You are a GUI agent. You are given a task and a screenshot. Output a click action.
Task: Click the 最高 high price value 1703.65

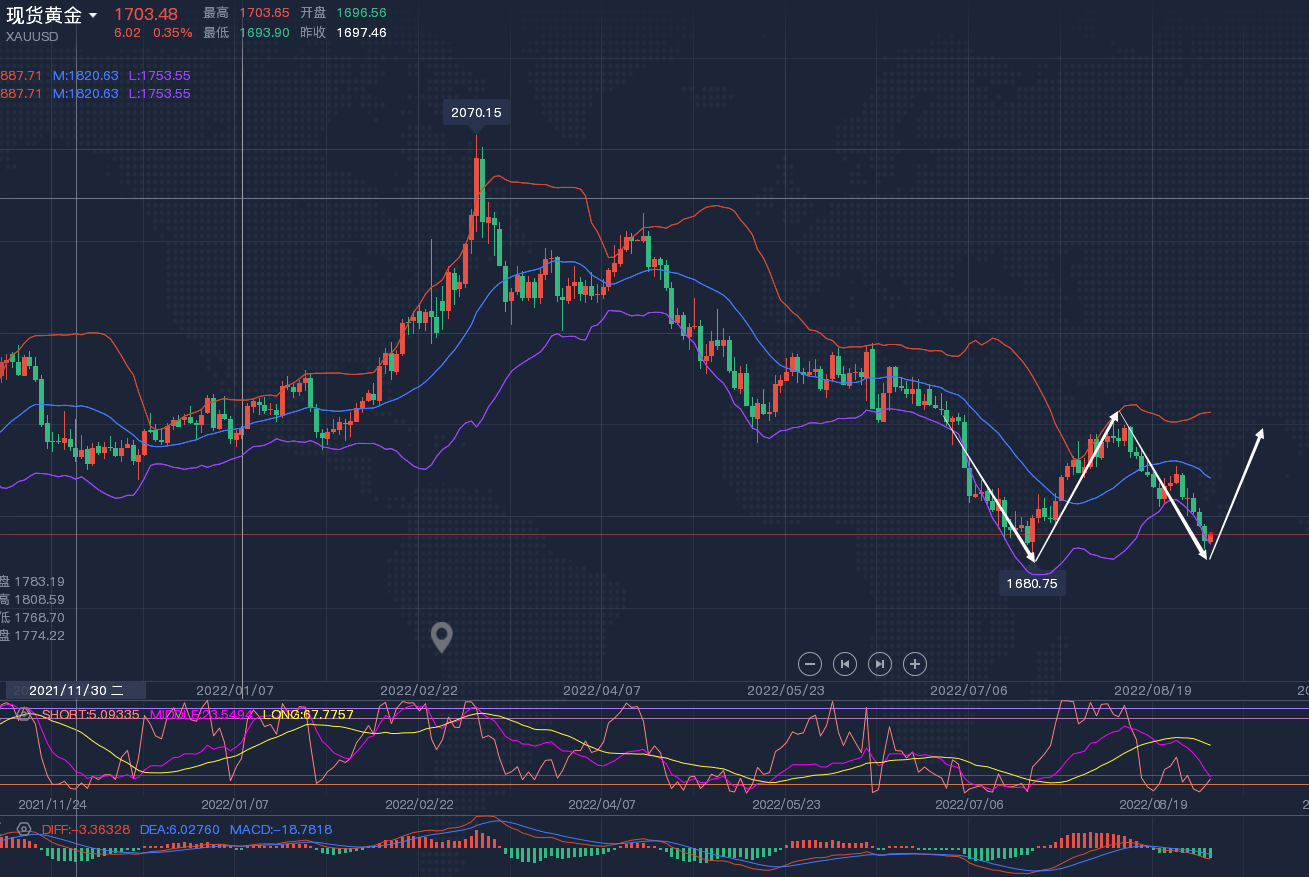tap(264, 13)
